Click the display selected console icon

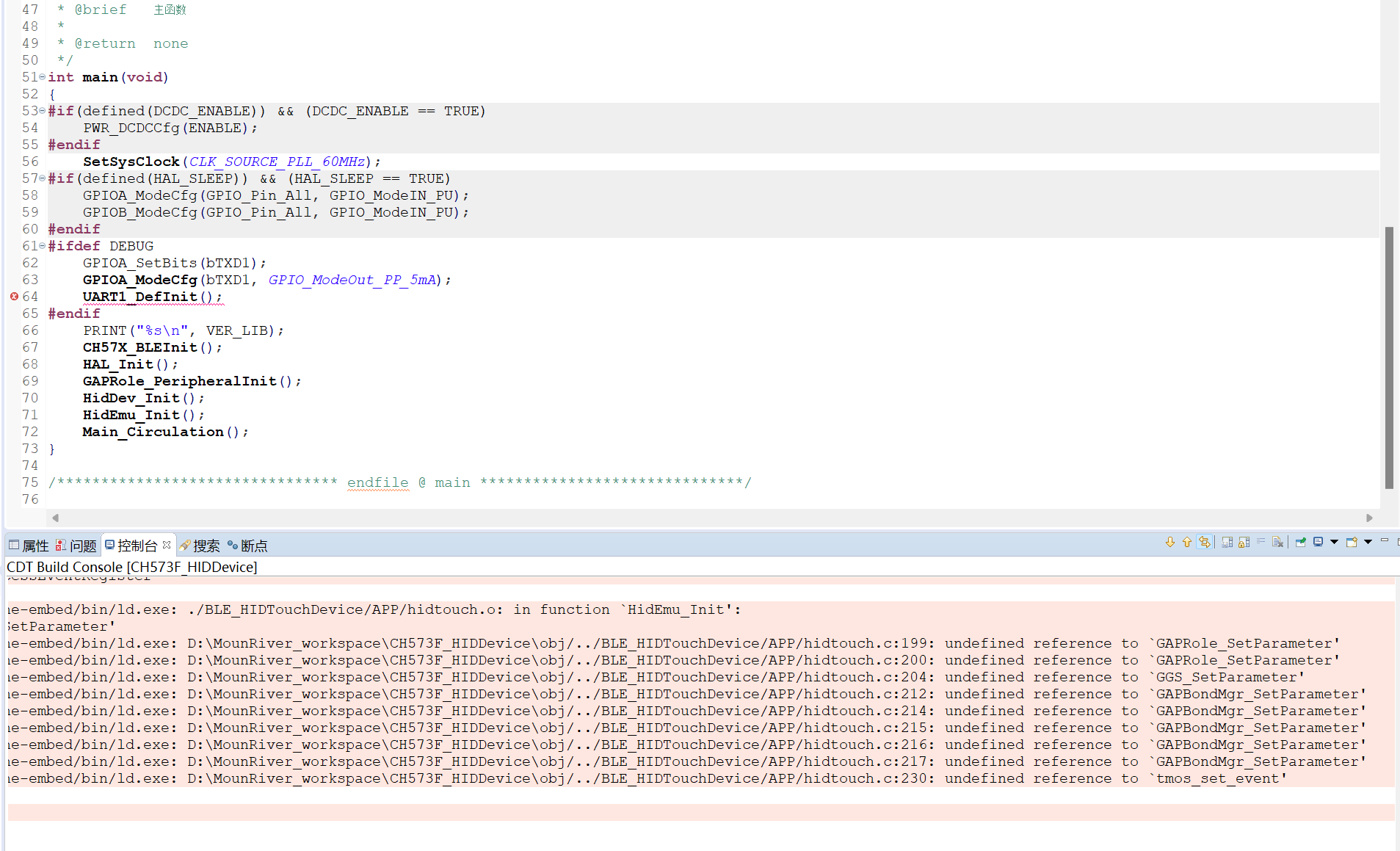[x=1318, y=543]
